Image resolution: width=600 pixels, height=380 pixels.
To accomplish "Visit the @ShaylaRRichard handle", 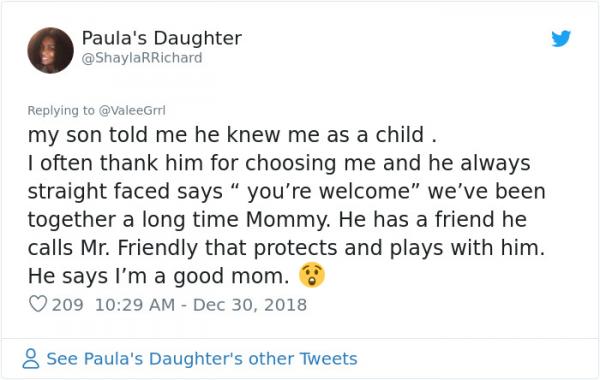I will 142,58.
